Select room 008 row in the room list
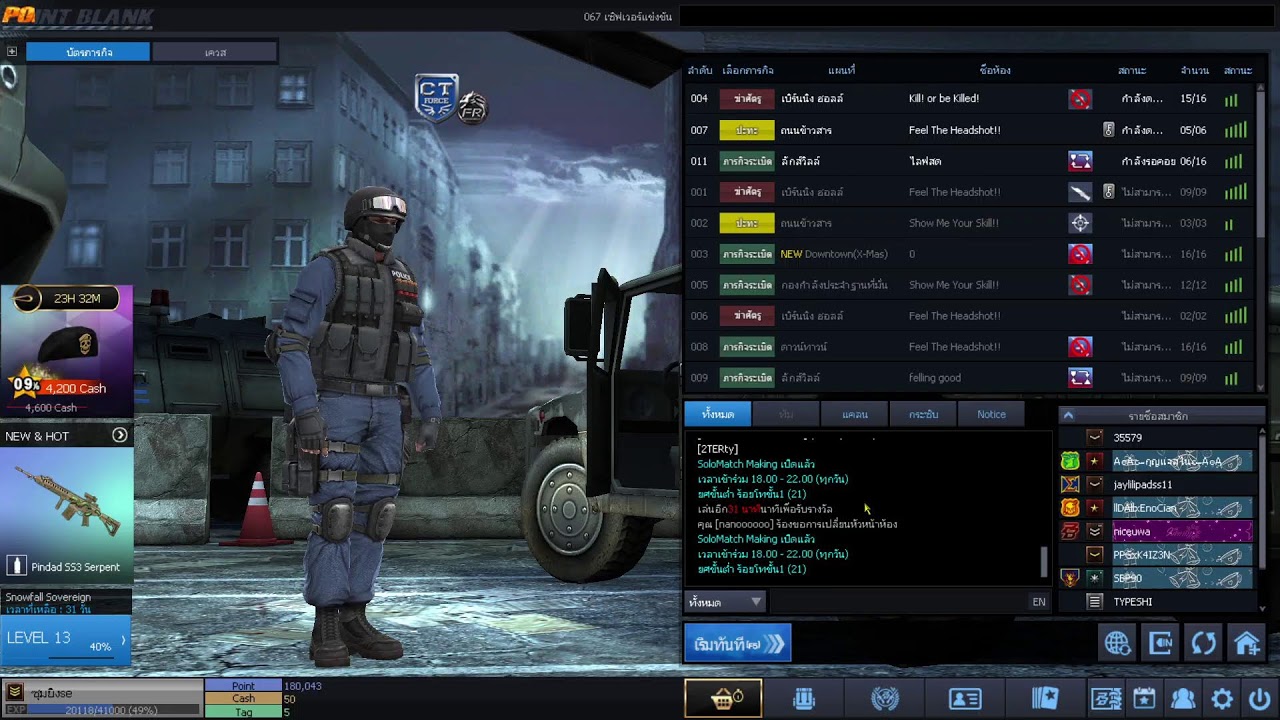Screen dimensions: 1280x720 pyautogui.click(x=970, y=347)
